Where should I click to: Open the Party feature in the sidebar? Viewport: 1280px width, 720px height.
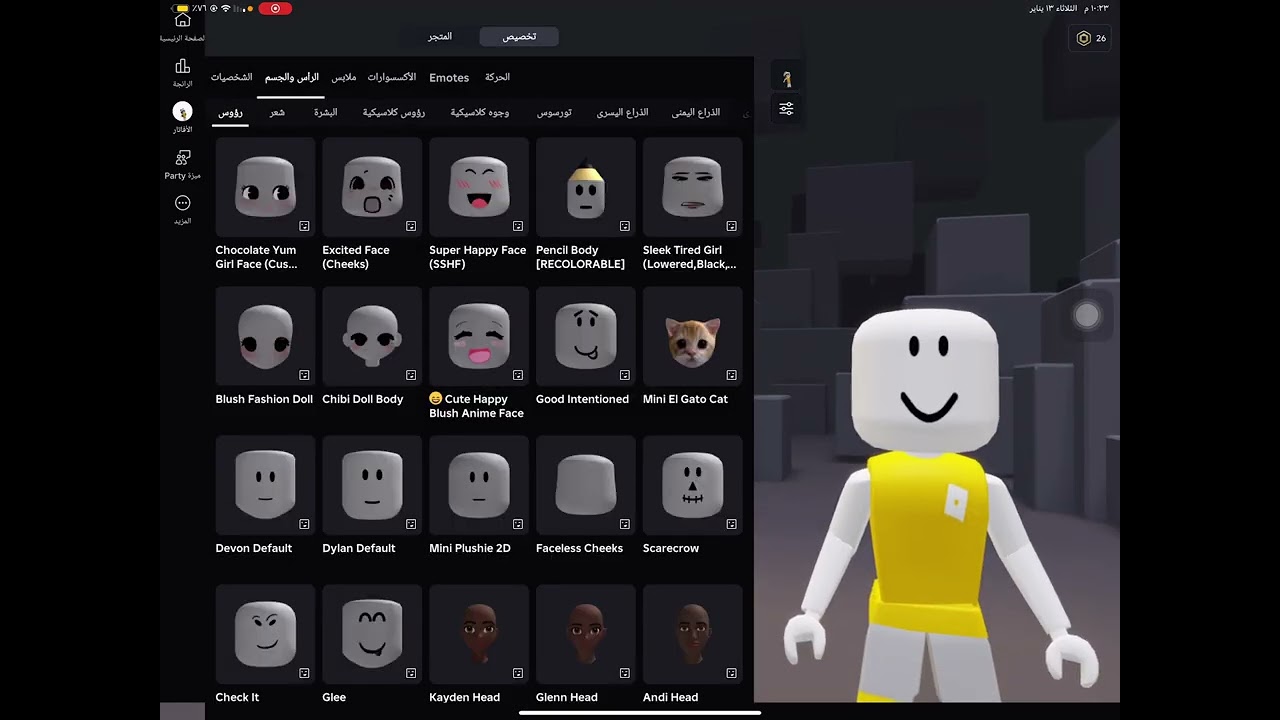pyautogui.click(x=182, y=157)
